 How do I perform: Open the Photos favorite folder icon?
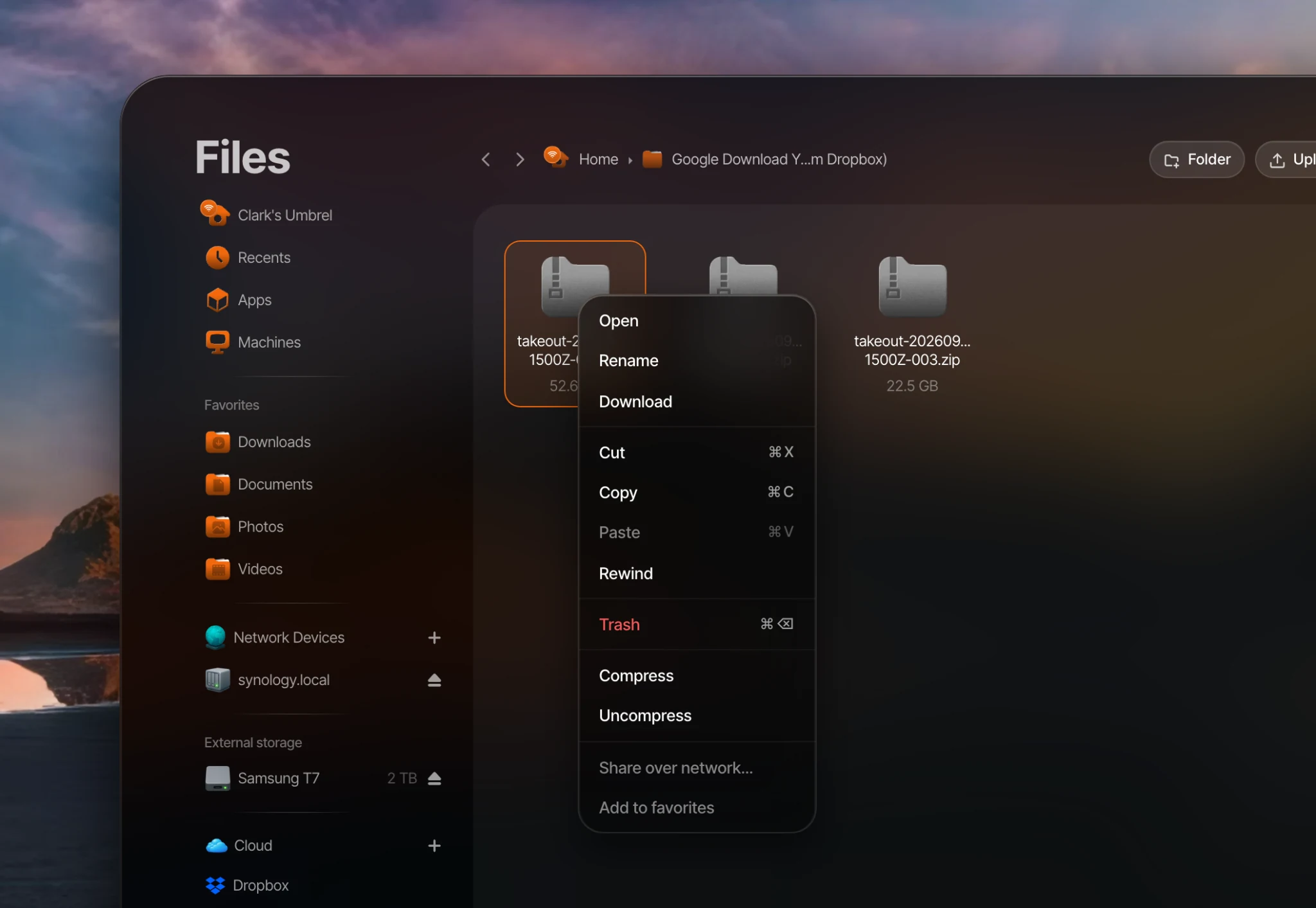point(218,526)
